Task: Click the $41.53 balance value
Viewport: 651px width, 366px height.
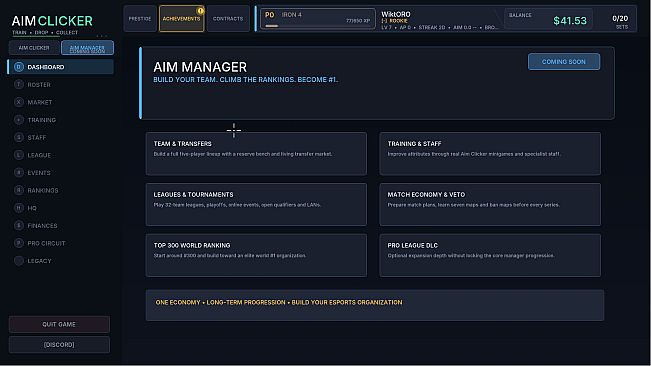Action: pos(570,21)
